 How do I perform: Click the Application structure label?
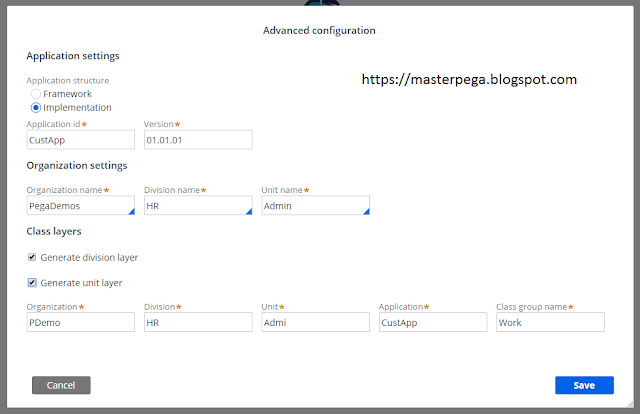tap(68, 80)
